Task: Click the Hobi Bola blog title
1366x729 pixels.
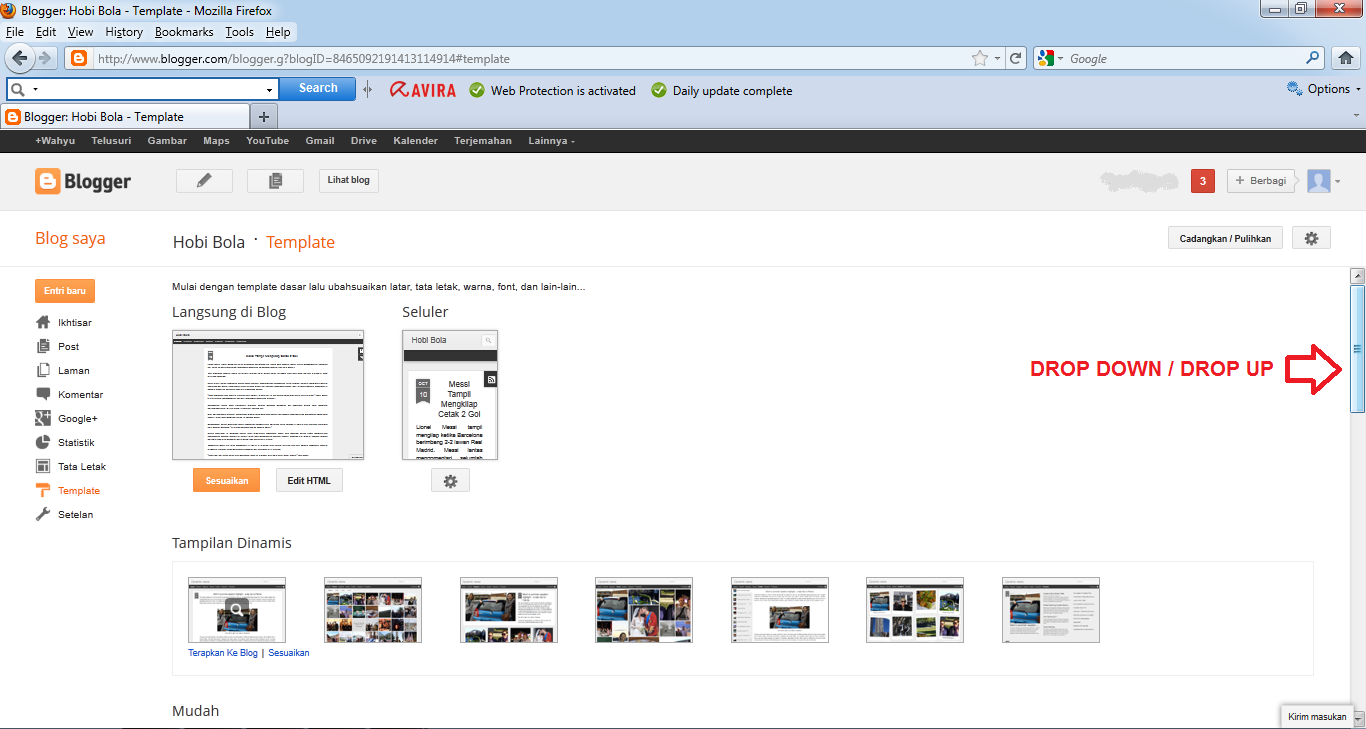Action: (209, 242)
